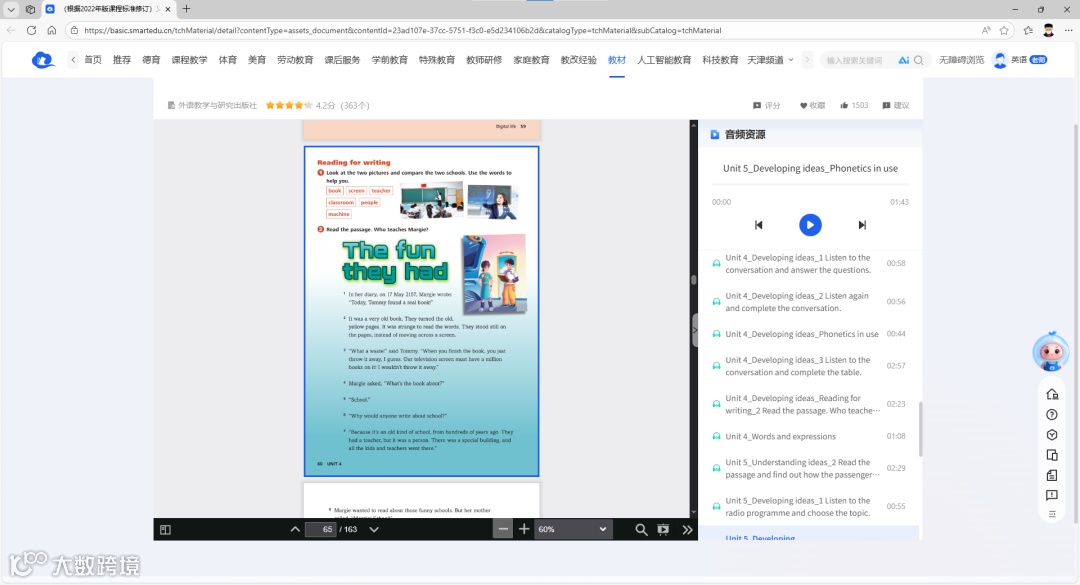1080x585 pixels.
Task: Open more PDF tools menu
Action: coord(687,529)
